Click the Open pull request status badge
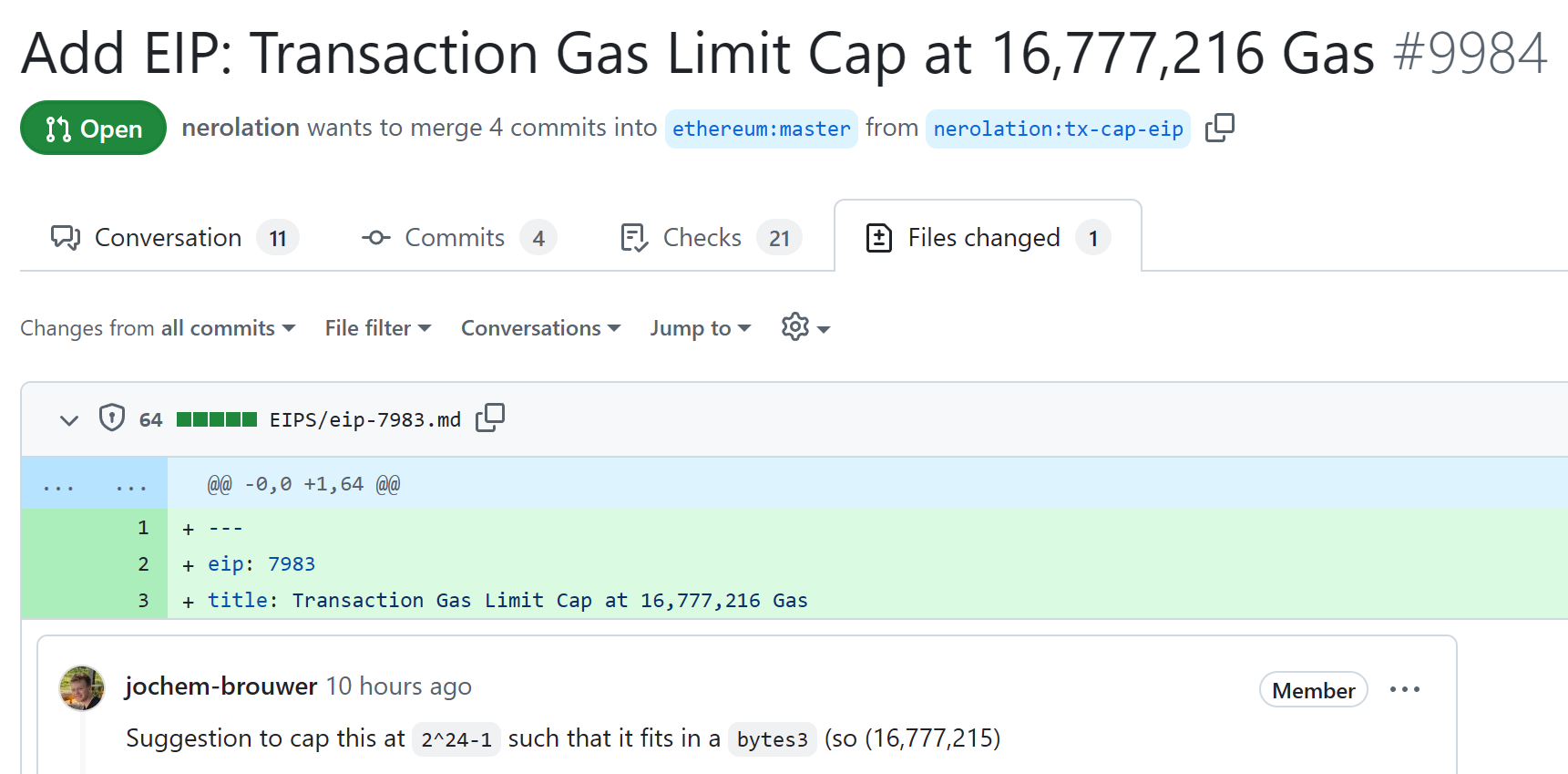This screenshot has width=1568, height=774. click(93, 129)
